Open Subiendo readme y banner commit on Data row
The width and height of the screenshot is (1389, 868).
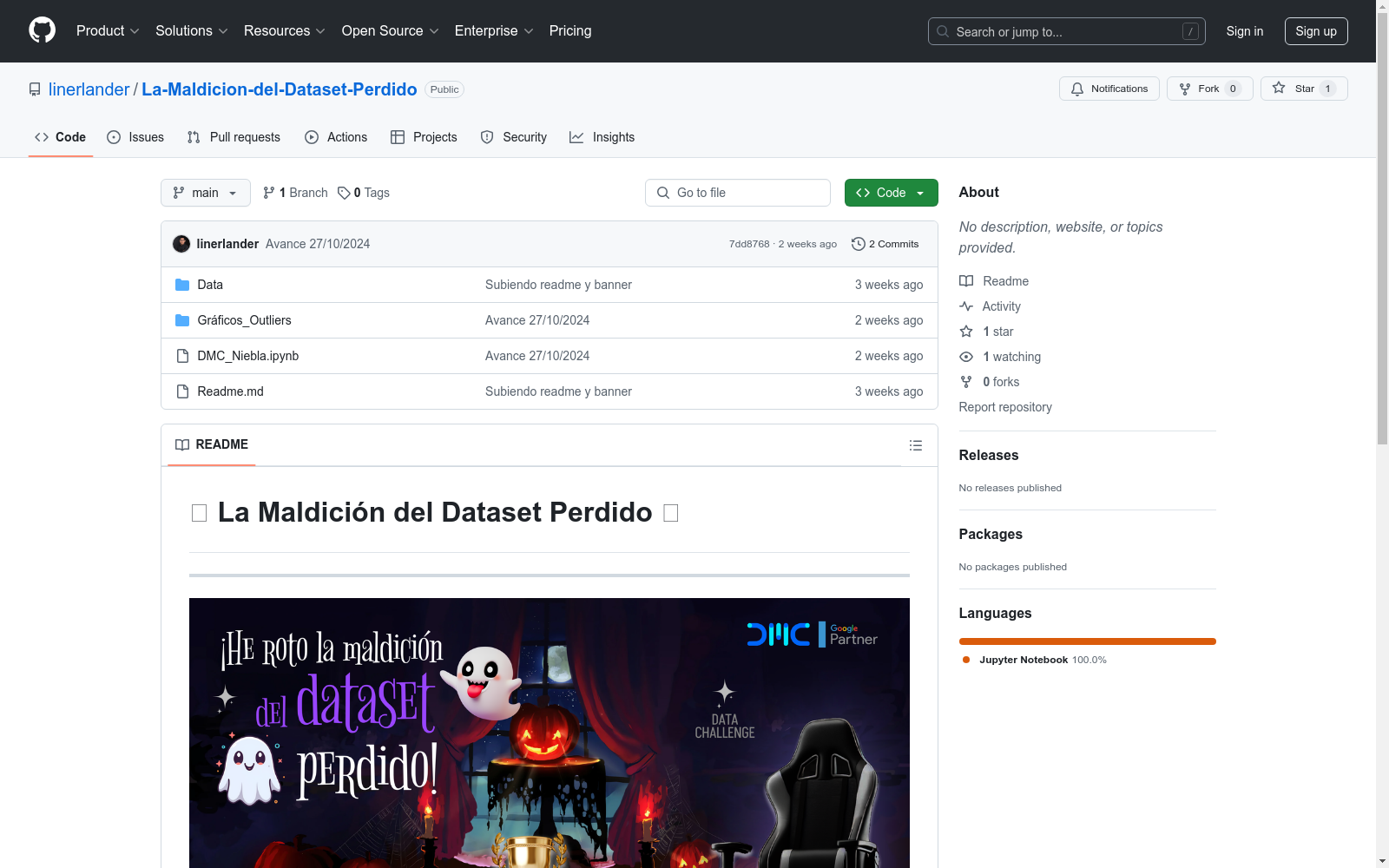[x=558, y=285]
